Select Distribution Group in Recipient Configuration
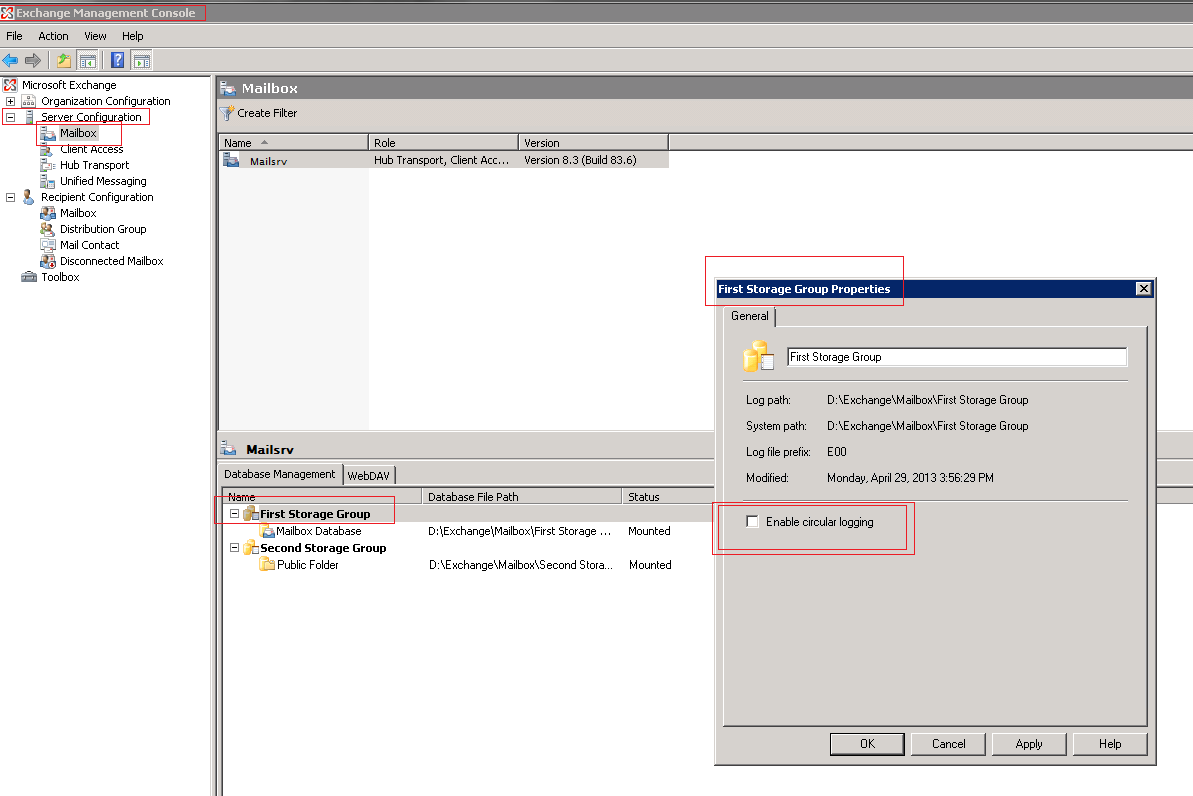The height and width of the screenshot is (796, 1193). pos(102,229)
